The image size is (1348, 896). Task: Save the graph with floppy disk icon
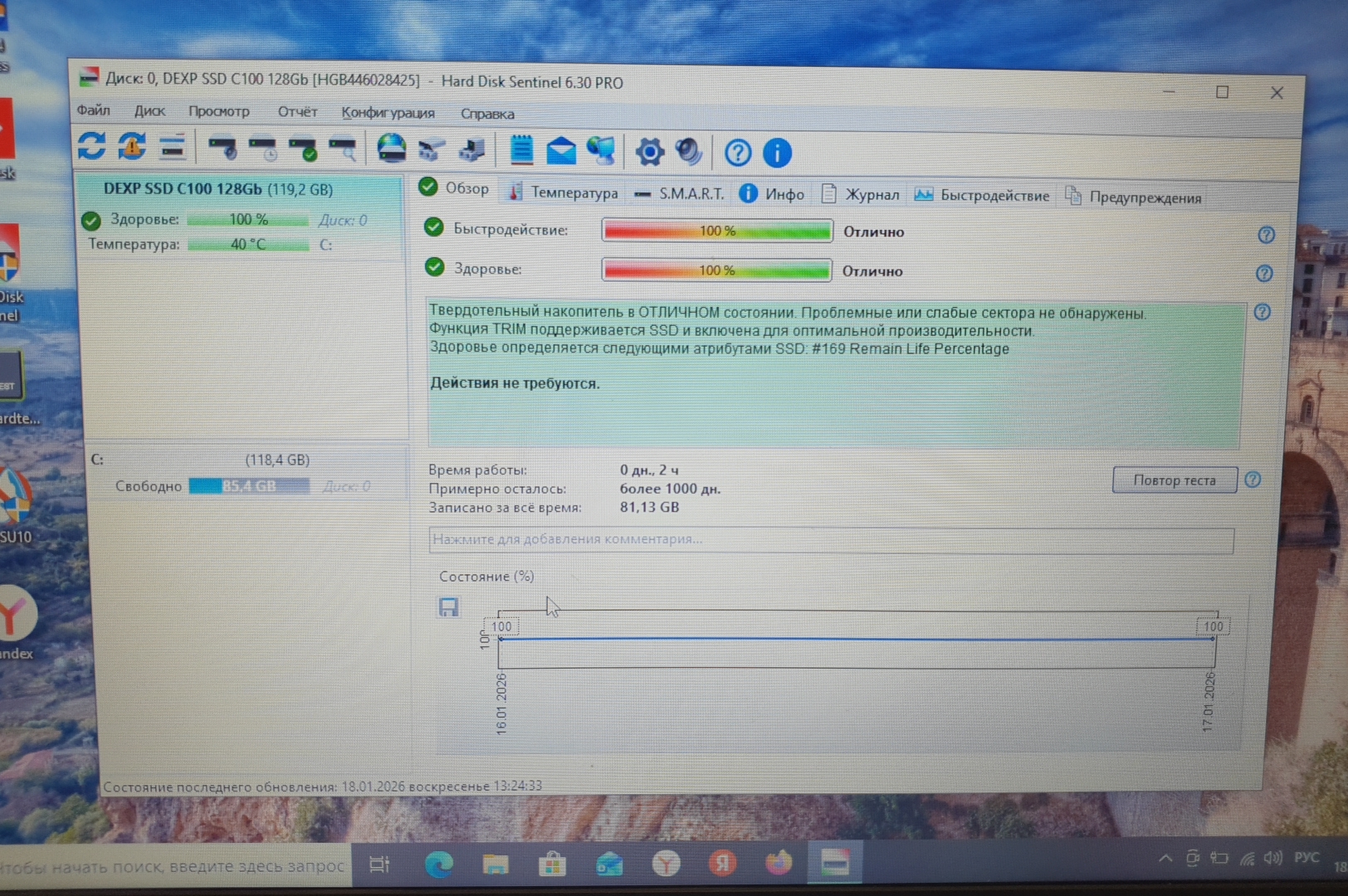tap(448, 607)
